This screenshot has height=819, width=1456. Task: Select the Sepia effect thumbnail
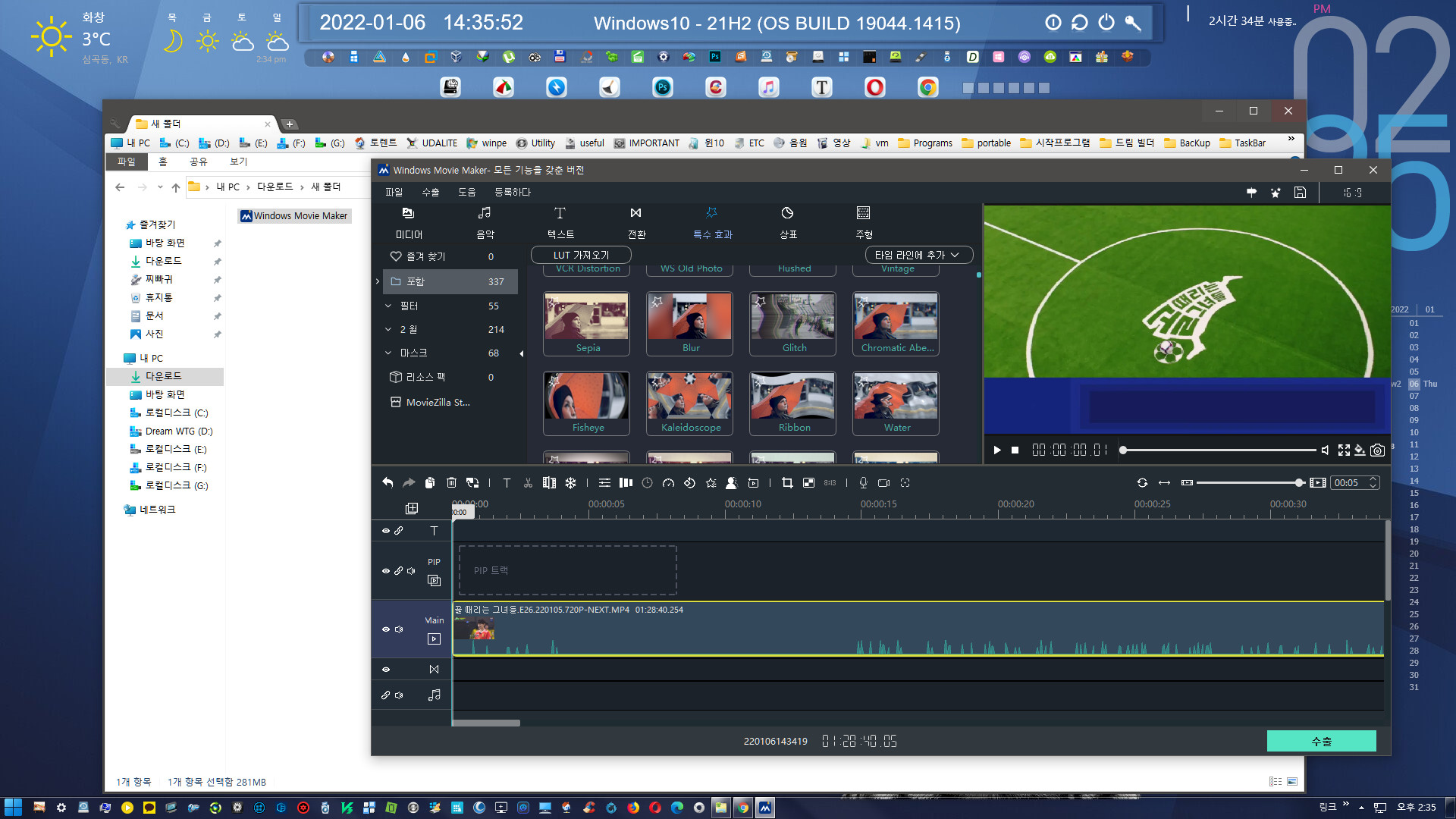coord(587,324)
